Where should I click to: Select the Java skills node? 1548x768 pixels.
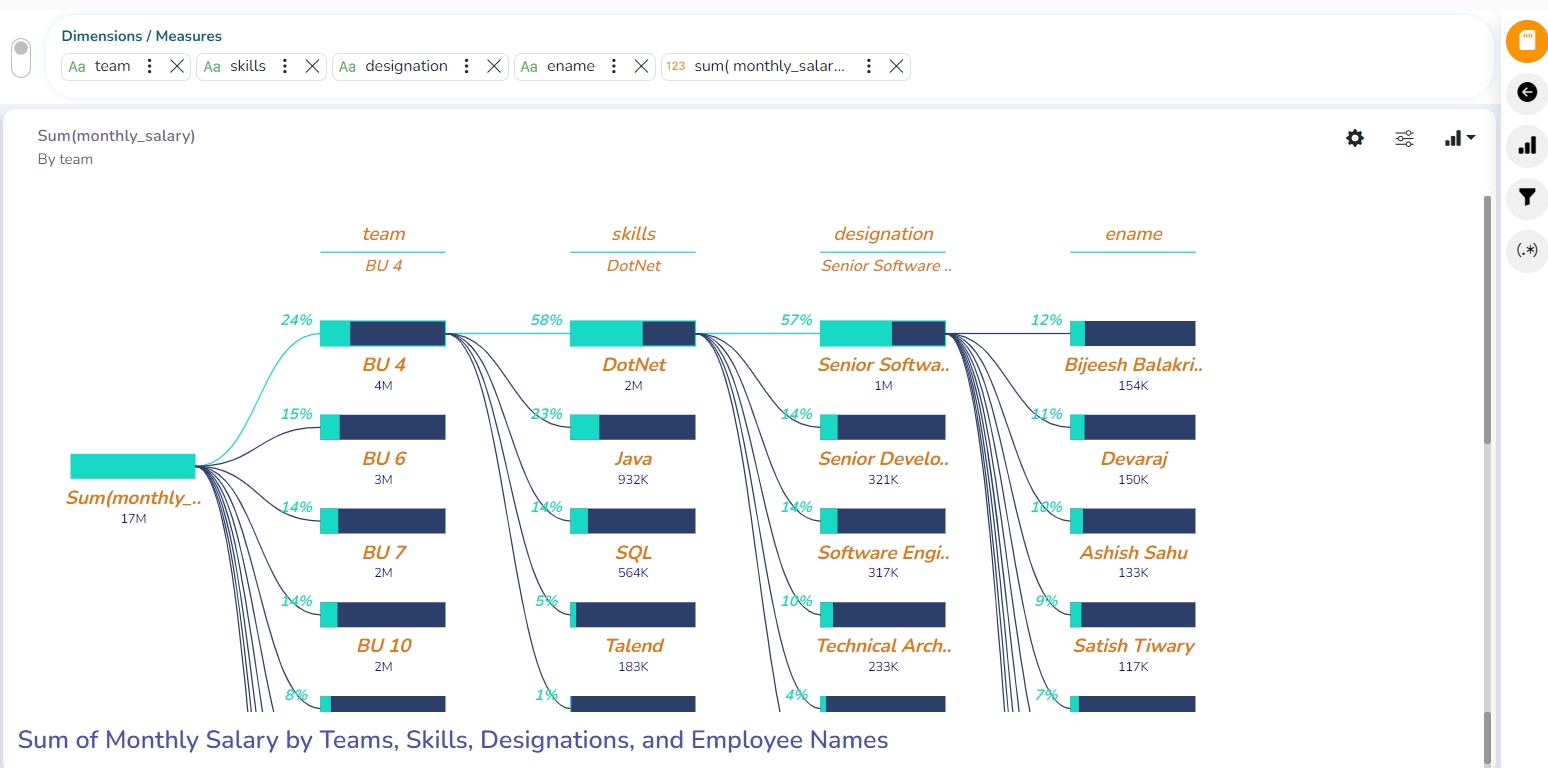632,427
